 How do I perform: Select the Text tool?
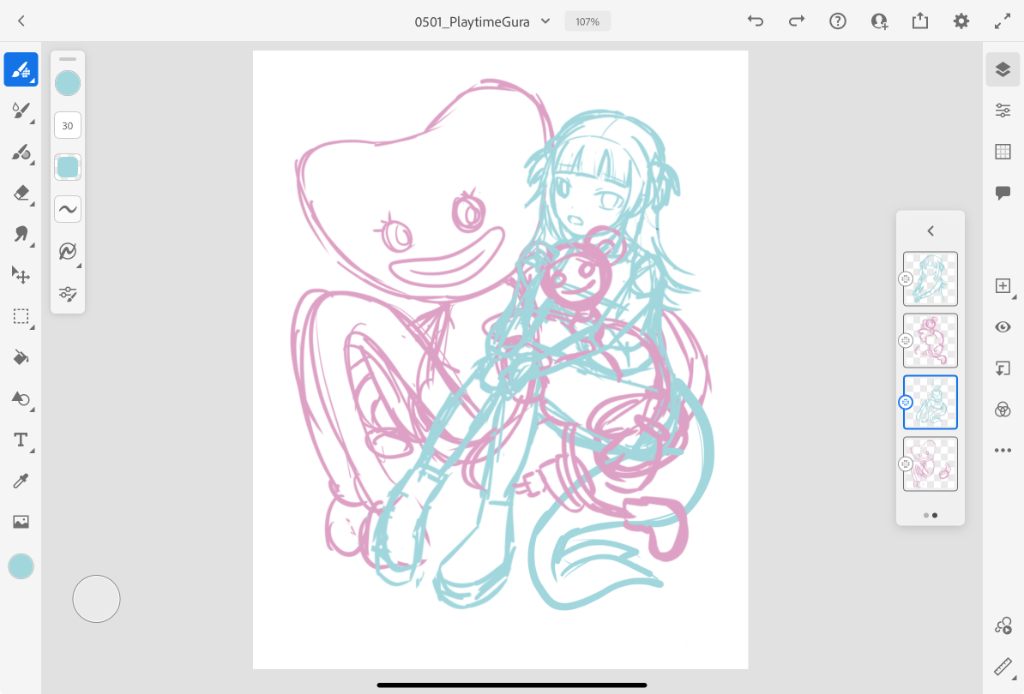pyautogui.click(x=21, y=440)
